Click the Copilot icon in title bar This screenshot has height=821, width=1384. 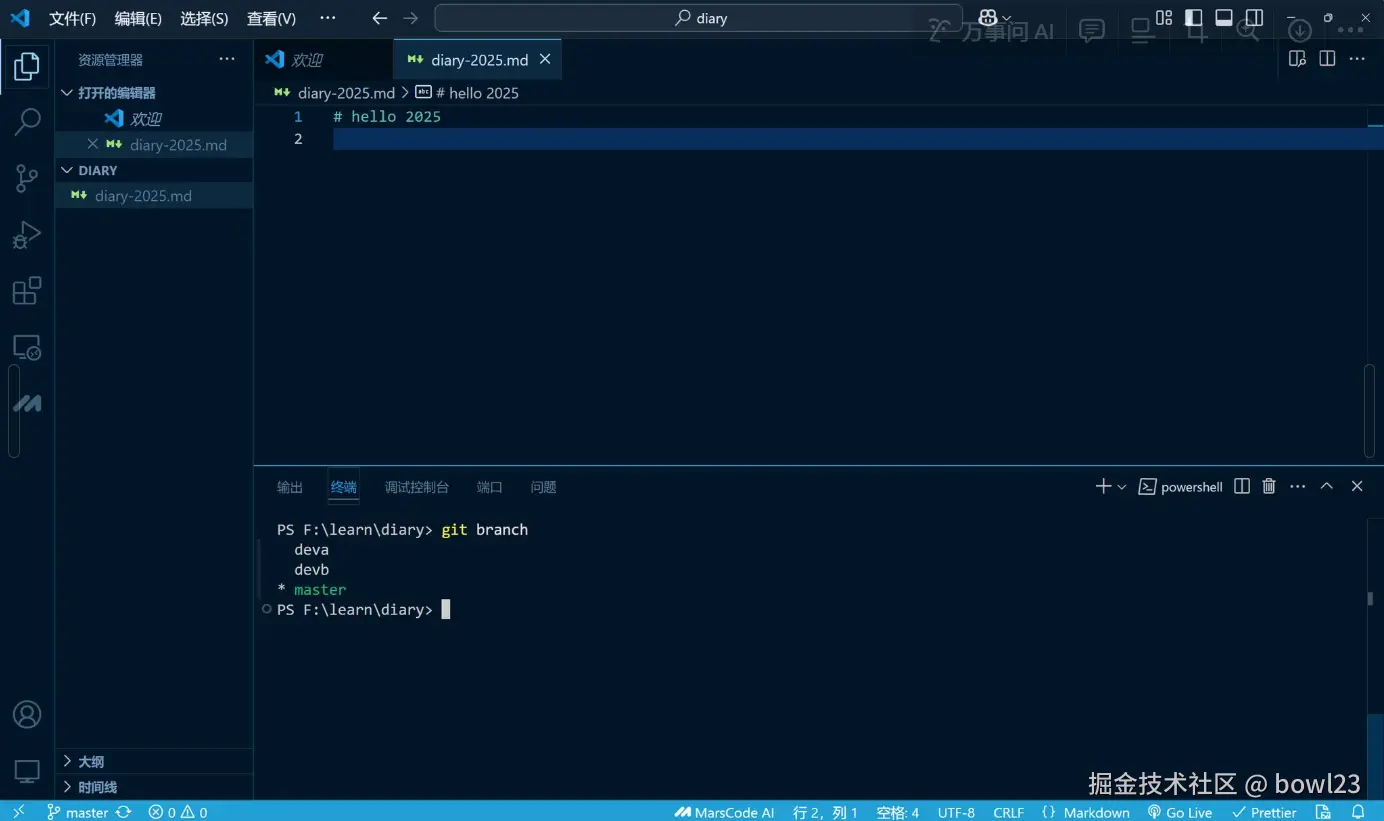click(x=988, y=18)
